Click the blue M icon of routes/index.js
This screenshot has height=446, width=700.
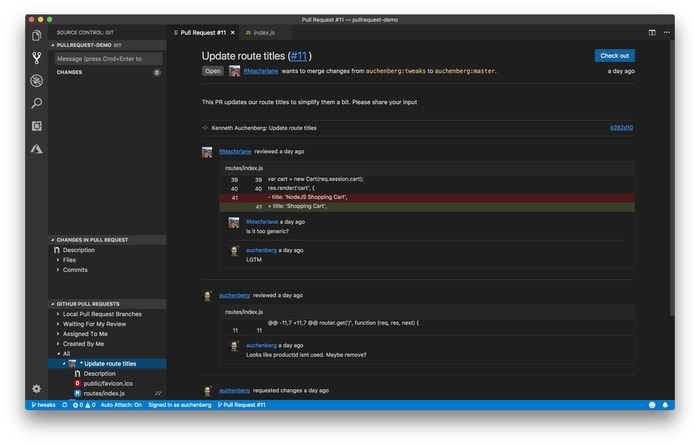click(x=77, y=393)
